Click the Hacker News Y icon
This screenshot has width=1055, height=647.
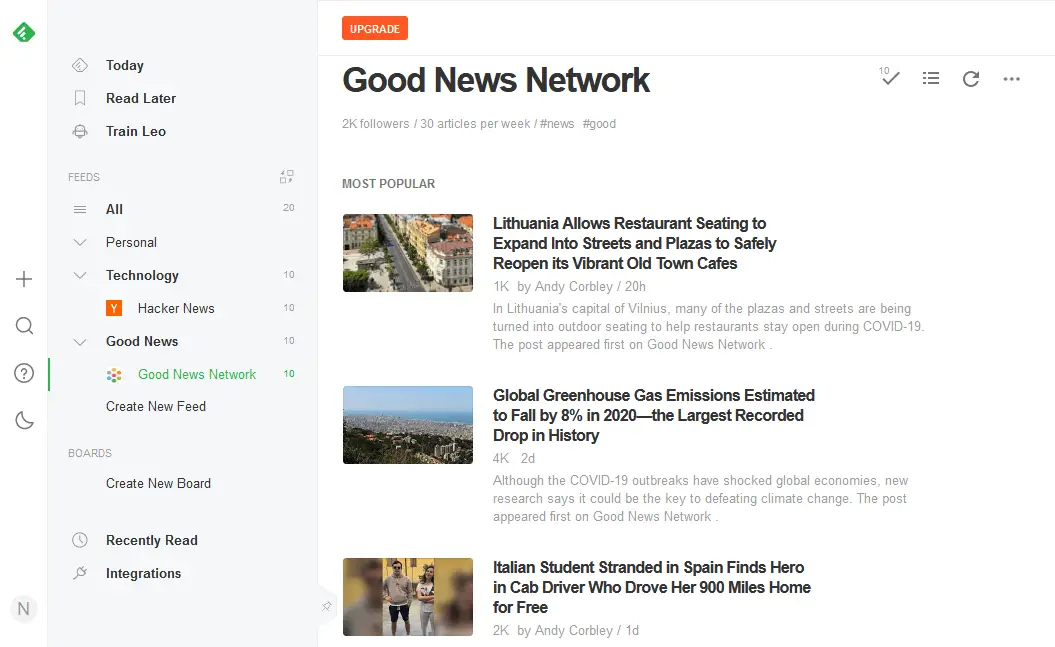coord(114,308)
